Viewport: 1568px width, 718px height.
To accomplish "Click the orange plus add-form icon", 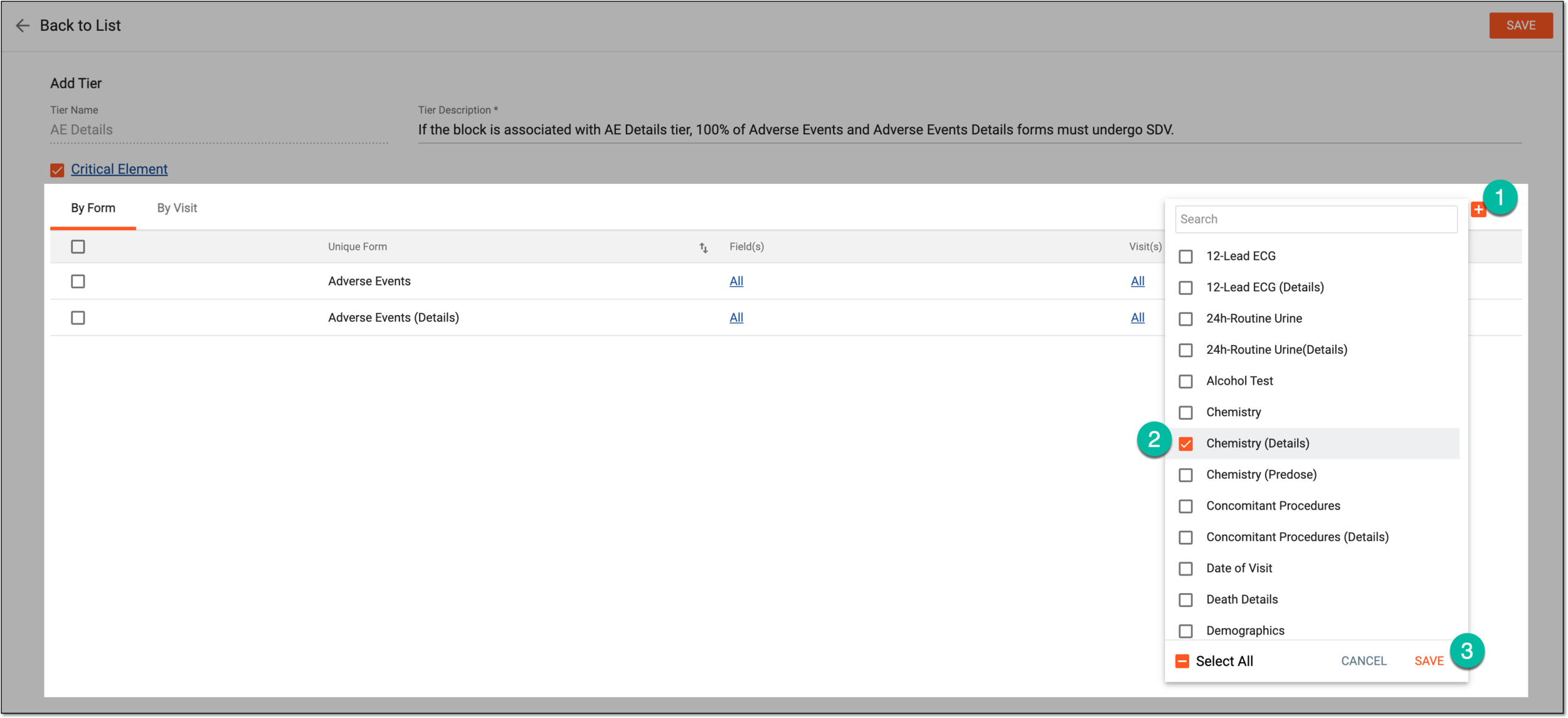I will pos(1478,210).
